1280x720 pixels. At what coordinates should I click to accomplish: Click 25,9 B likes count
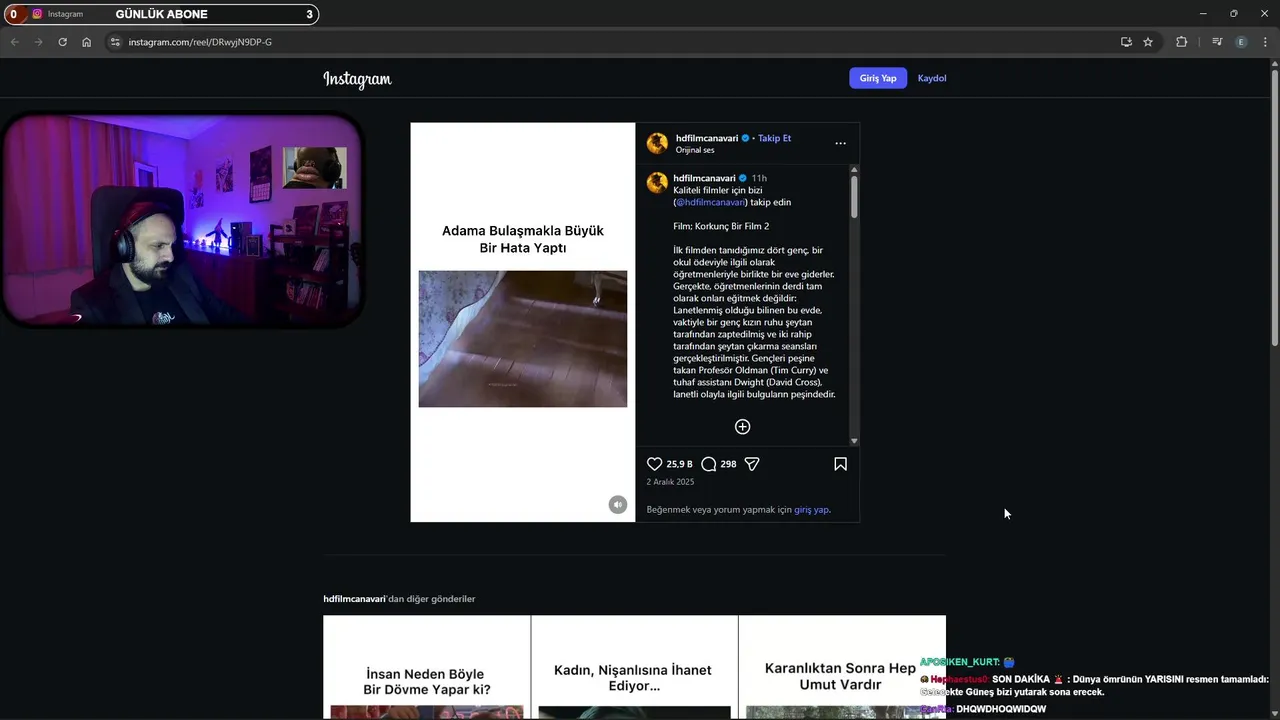pyautogui.click(x=680, y=464)
